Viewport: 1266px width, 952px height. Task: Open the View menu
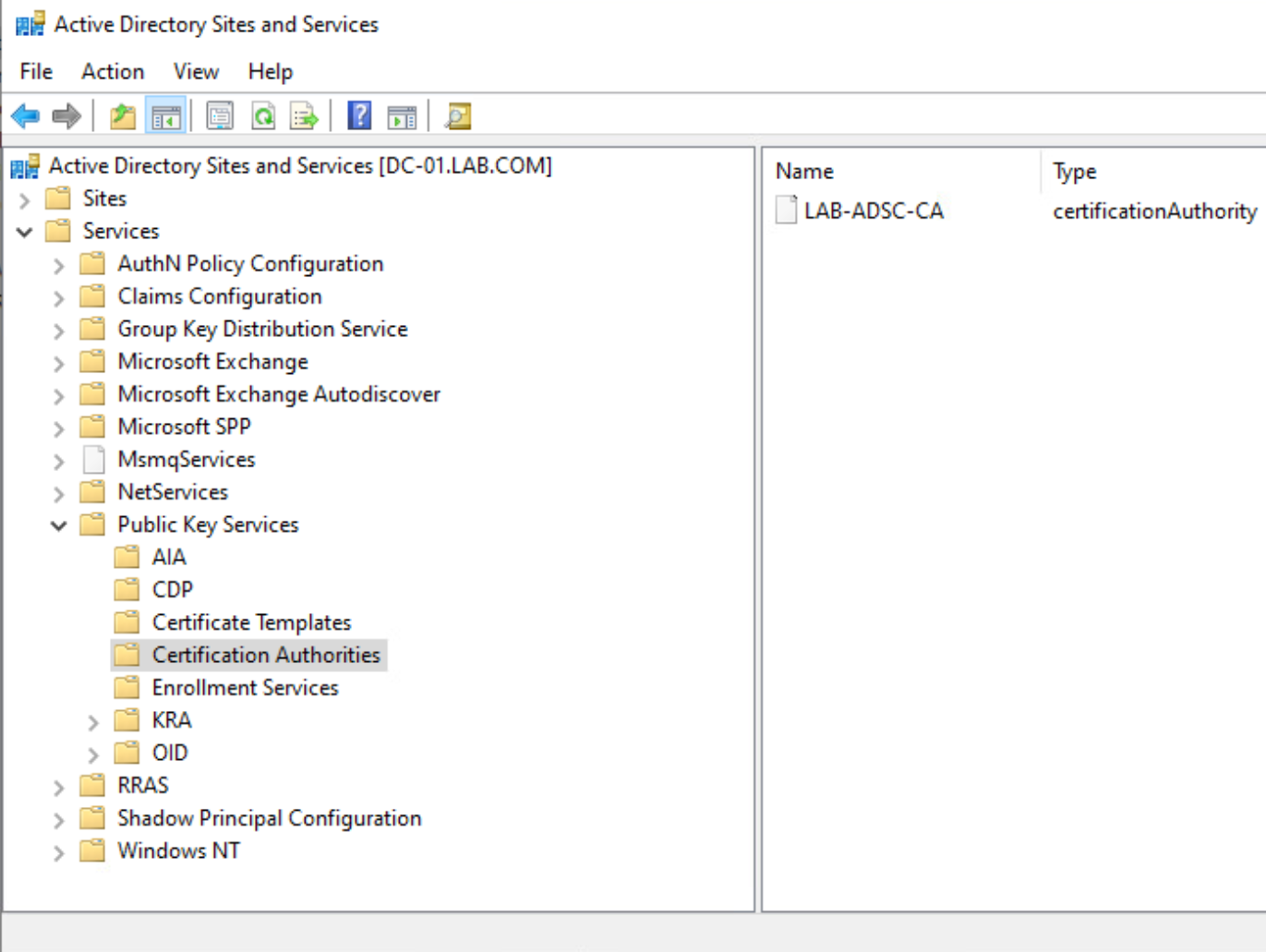(x=195, y=71)
